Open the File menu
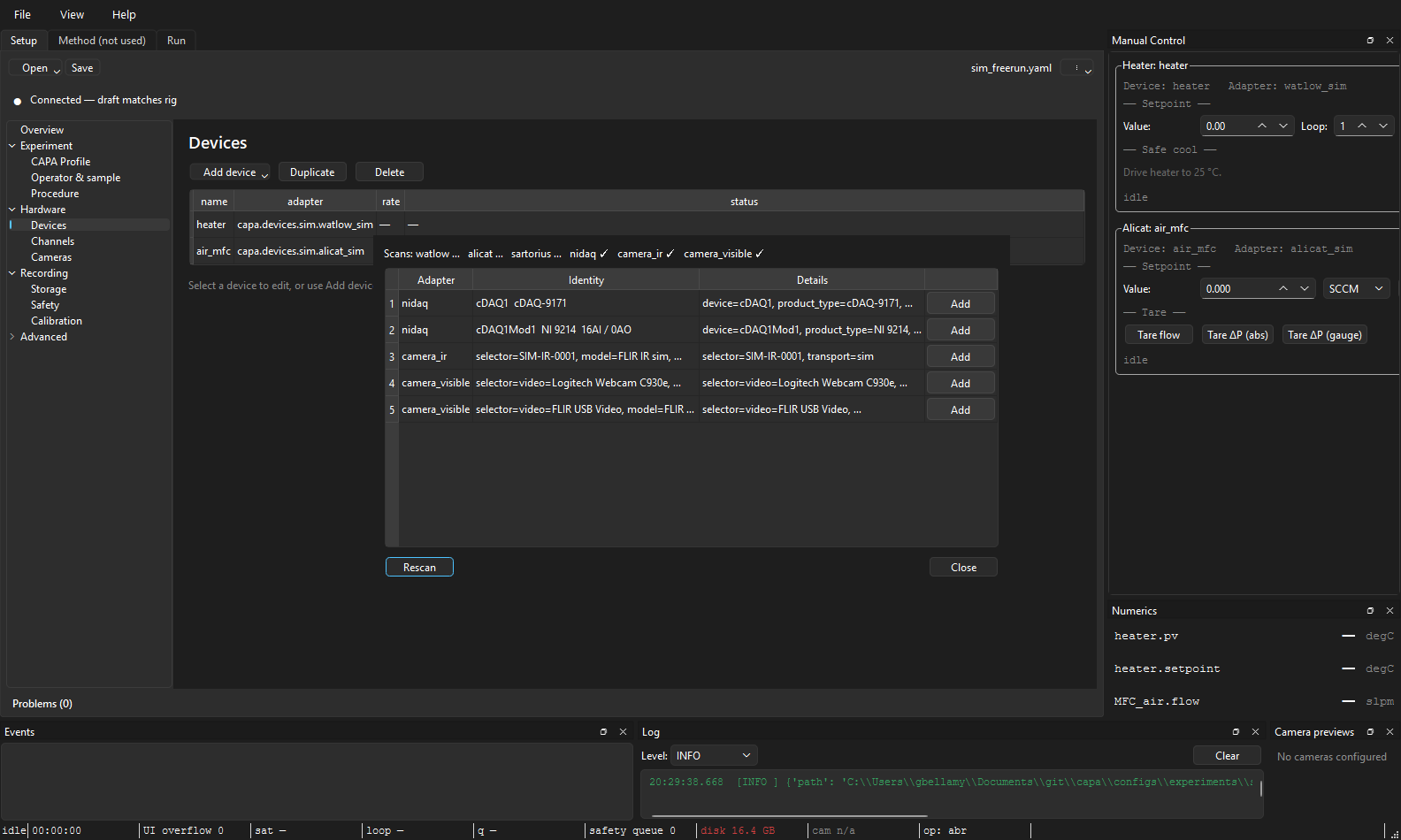Image resolution: width=1401 pixels, height=840 pixels. (23, 15)
